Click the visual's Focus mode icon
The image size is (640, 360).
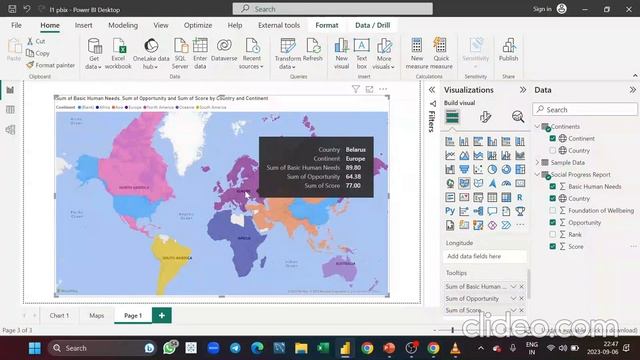coord(369,89)
